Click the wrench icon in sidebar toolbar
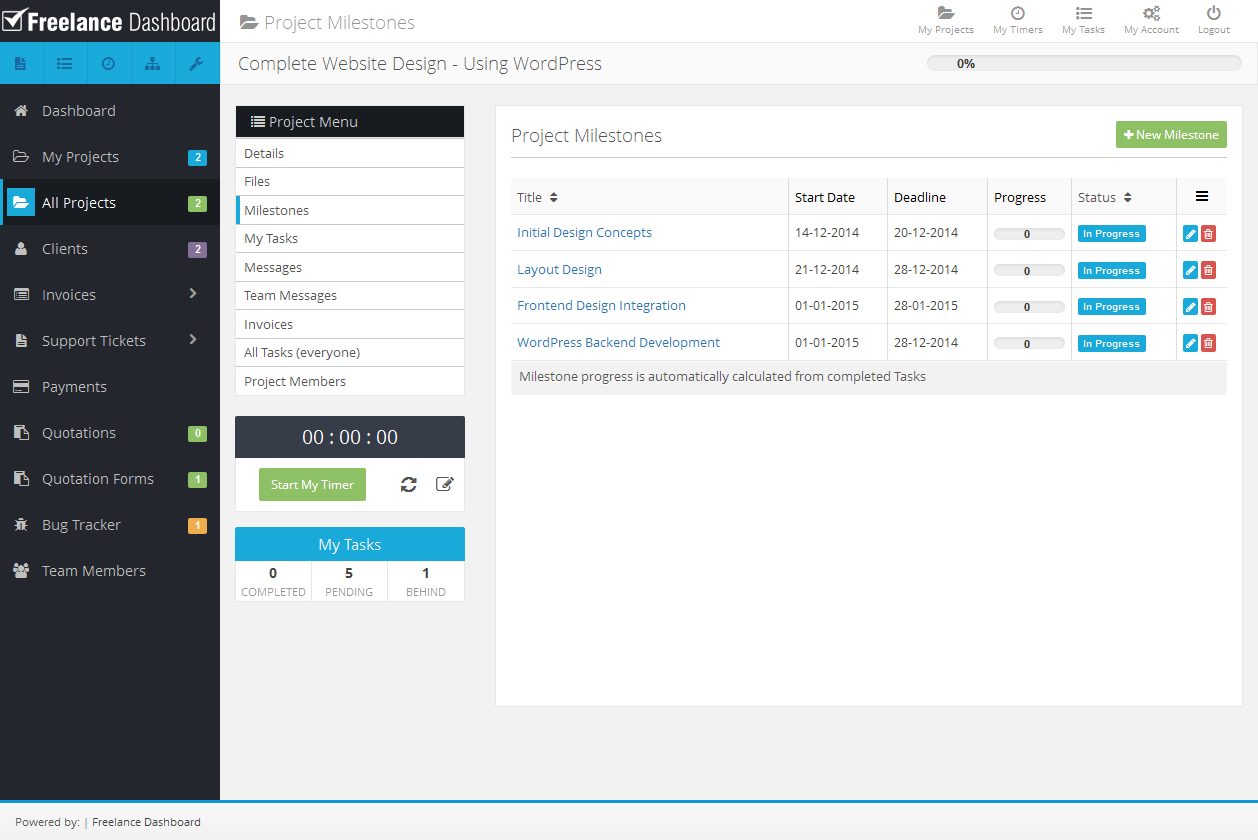1258x840 pixels. (x=196, y=64)
